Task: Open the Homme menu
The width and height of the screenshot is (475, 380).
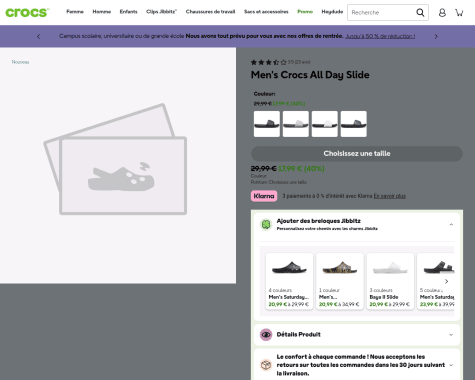Action: 102,12
